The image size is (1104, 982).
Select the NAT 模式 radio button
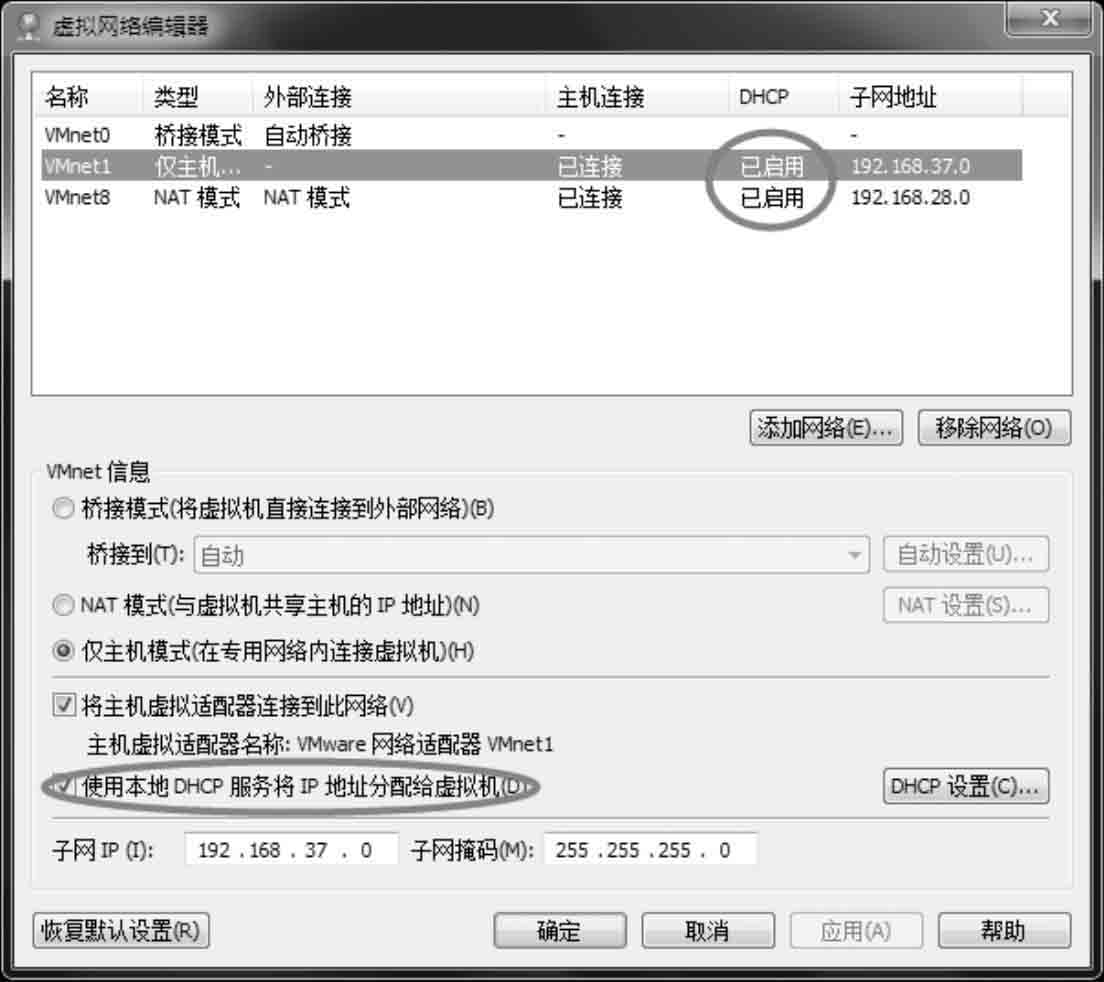pyautogui.click(x=63, y=605)
